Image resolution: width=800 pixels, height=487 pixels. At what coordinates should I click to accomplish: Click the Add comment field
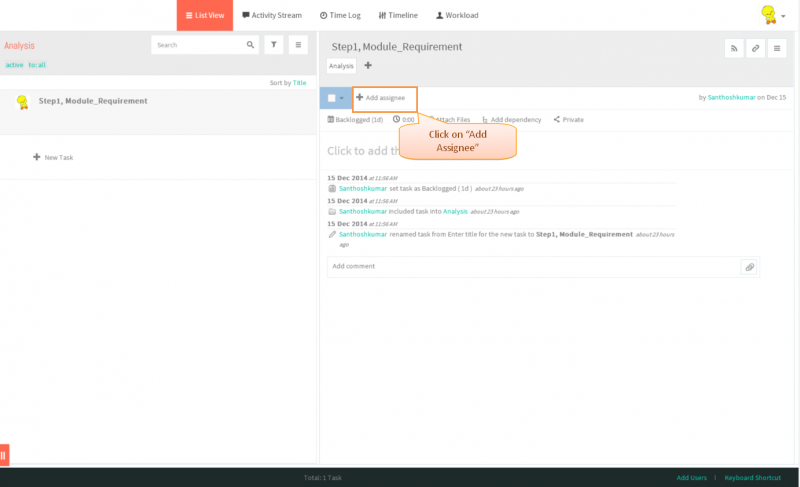pyautogui.click(x=534, y=267)
